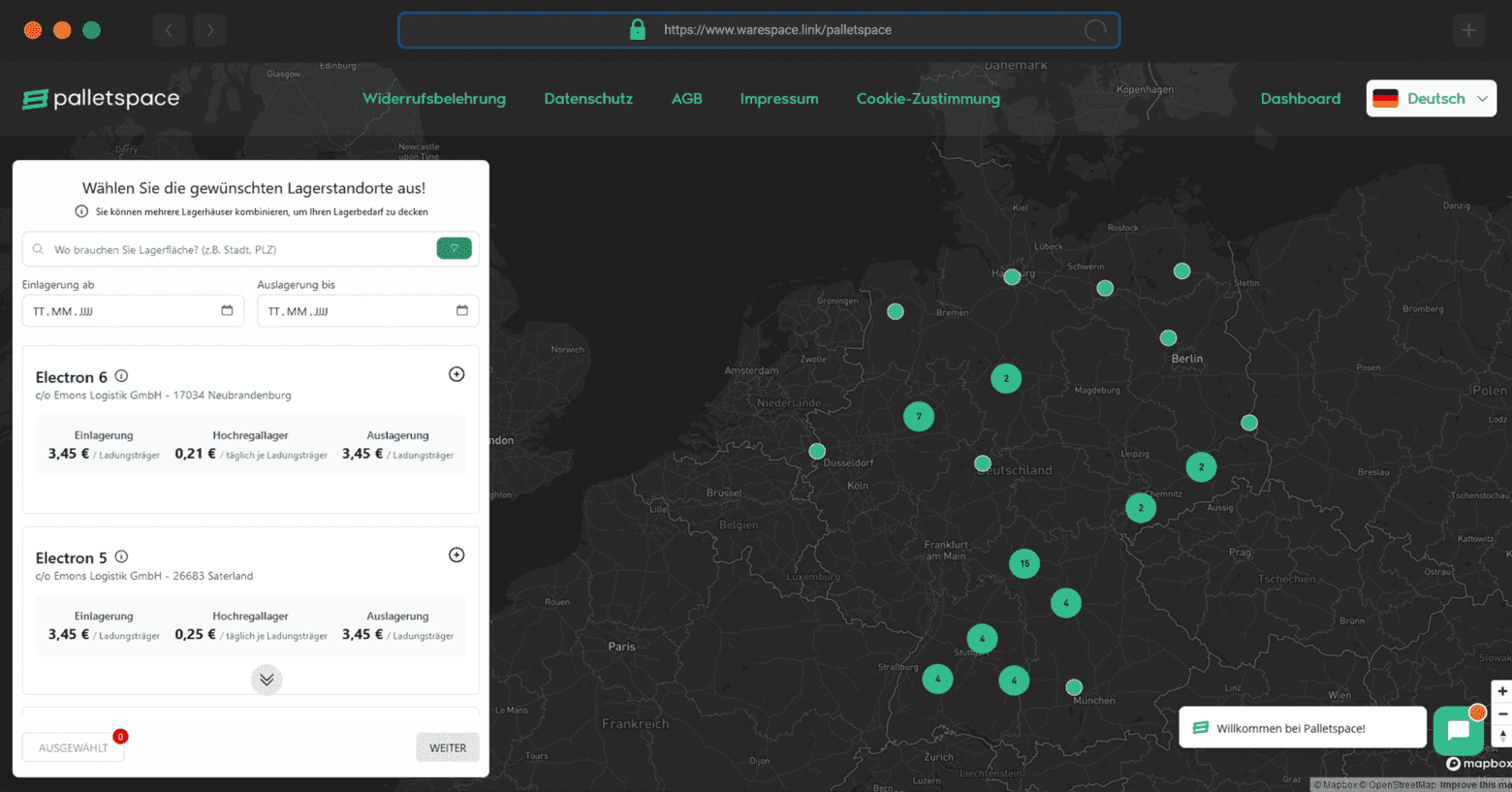The image size is (1512, 792).
Task: Select warehouse marker near Düsseldorf
Action: (x=817, y=452)
